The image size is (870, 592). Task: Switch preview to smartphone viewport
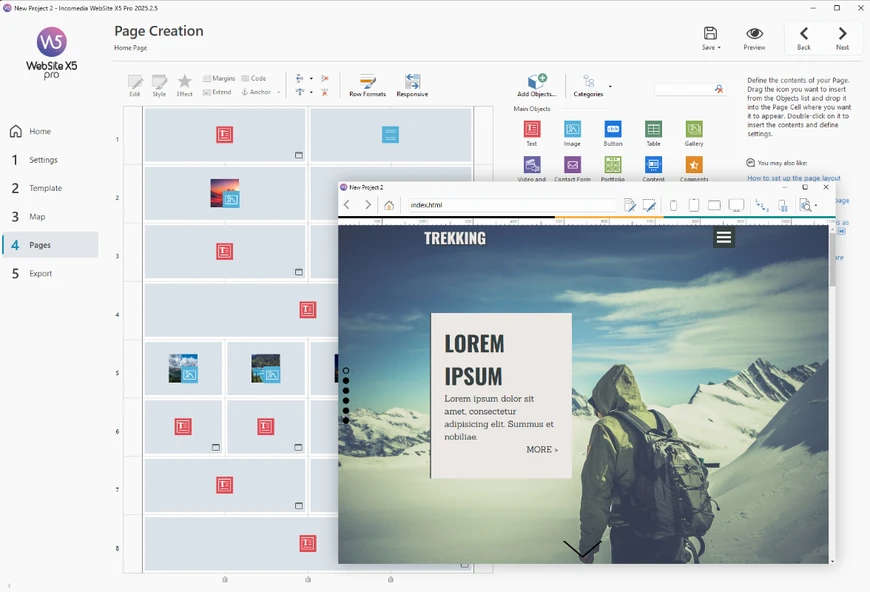pos(673,205)
